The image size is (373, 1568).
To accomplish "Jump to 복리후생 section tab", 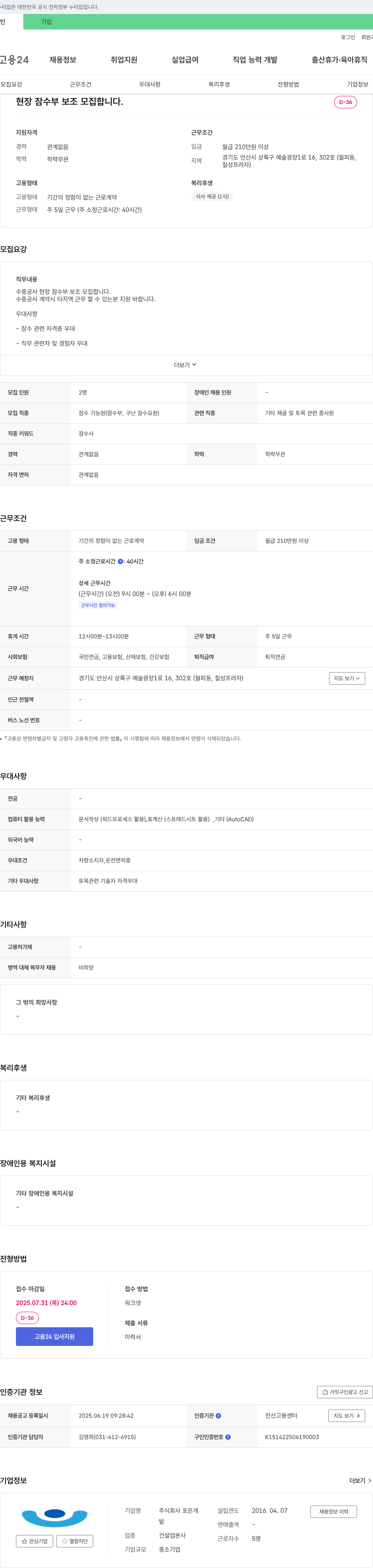I will [219, 85].
